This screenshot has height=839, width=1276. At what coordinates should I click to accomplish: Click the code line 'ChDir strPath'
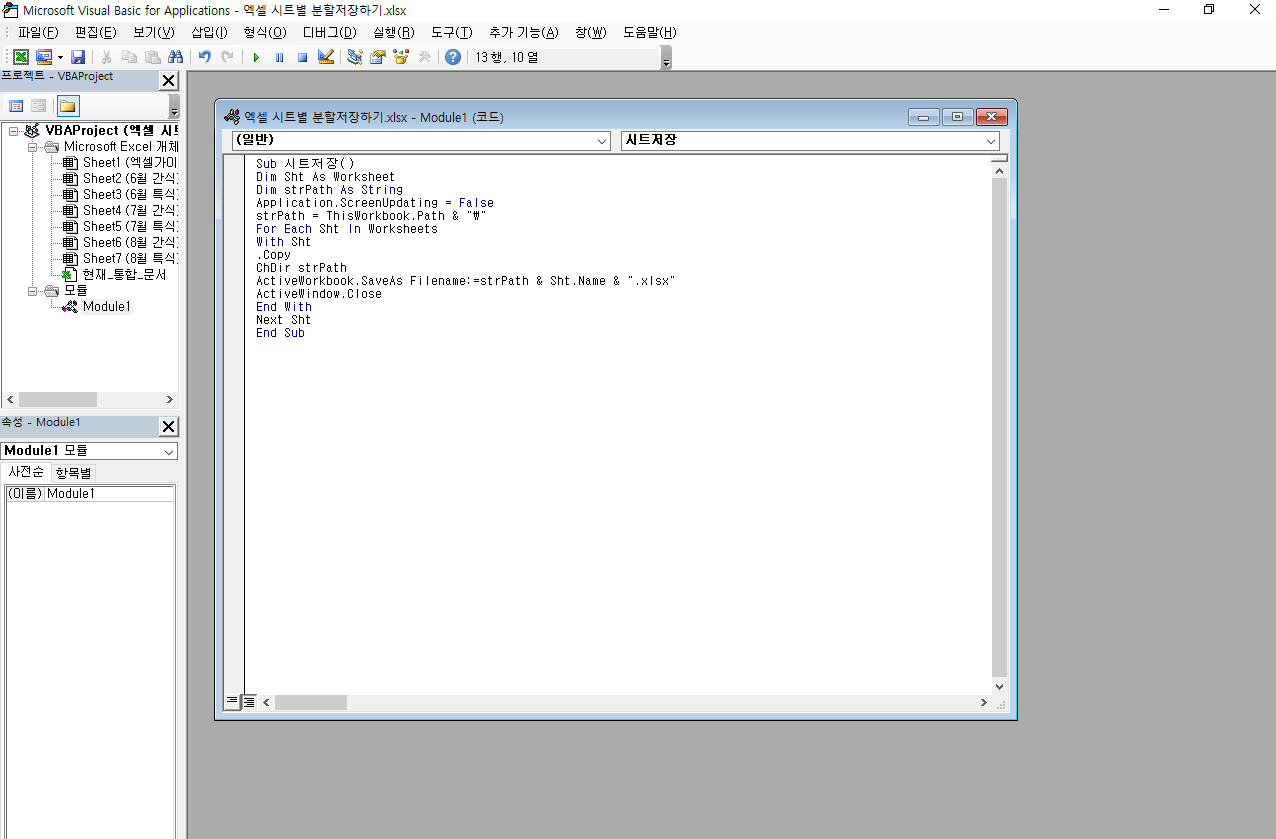[x=301, y=268]
